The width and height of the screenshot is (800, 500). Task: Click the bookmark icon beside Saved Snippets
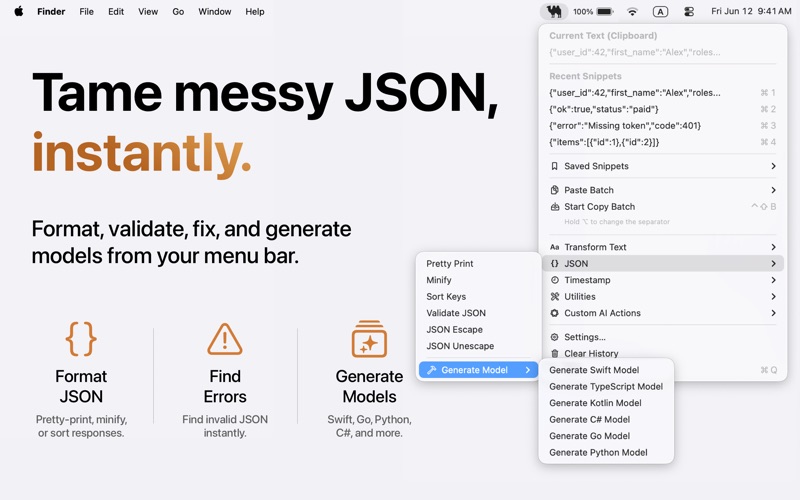pyautogui.click(x=555, y=166)
